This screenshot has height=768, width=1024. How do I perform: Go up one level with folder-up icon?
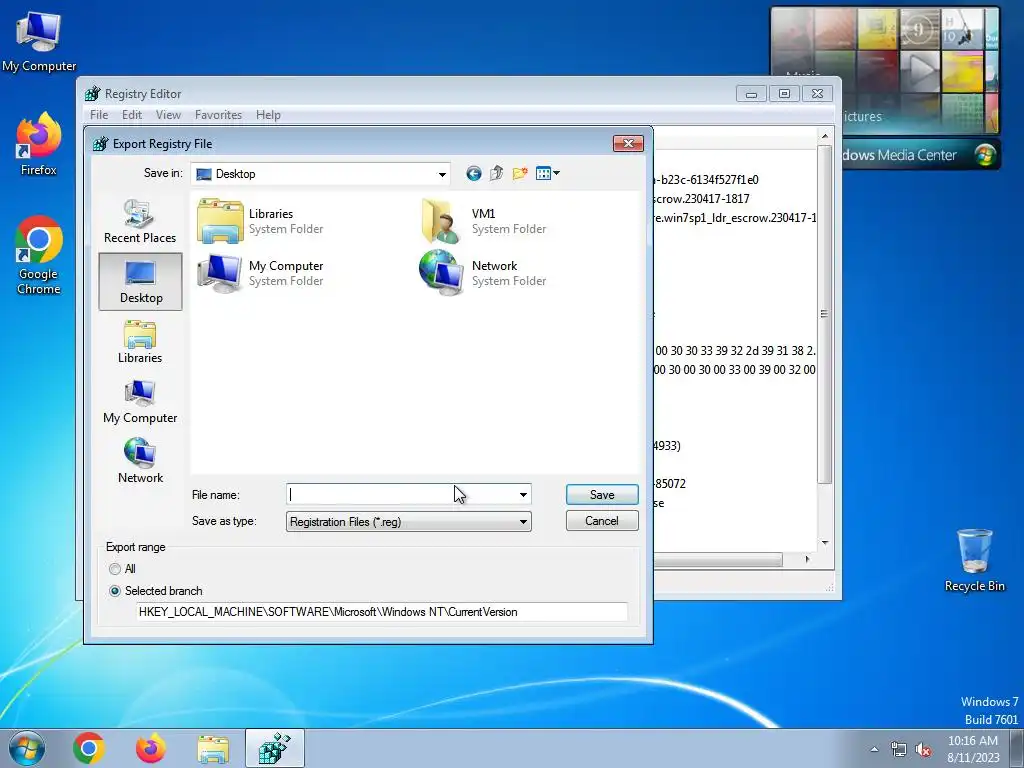pyautogui.click(x=496, y=173)
